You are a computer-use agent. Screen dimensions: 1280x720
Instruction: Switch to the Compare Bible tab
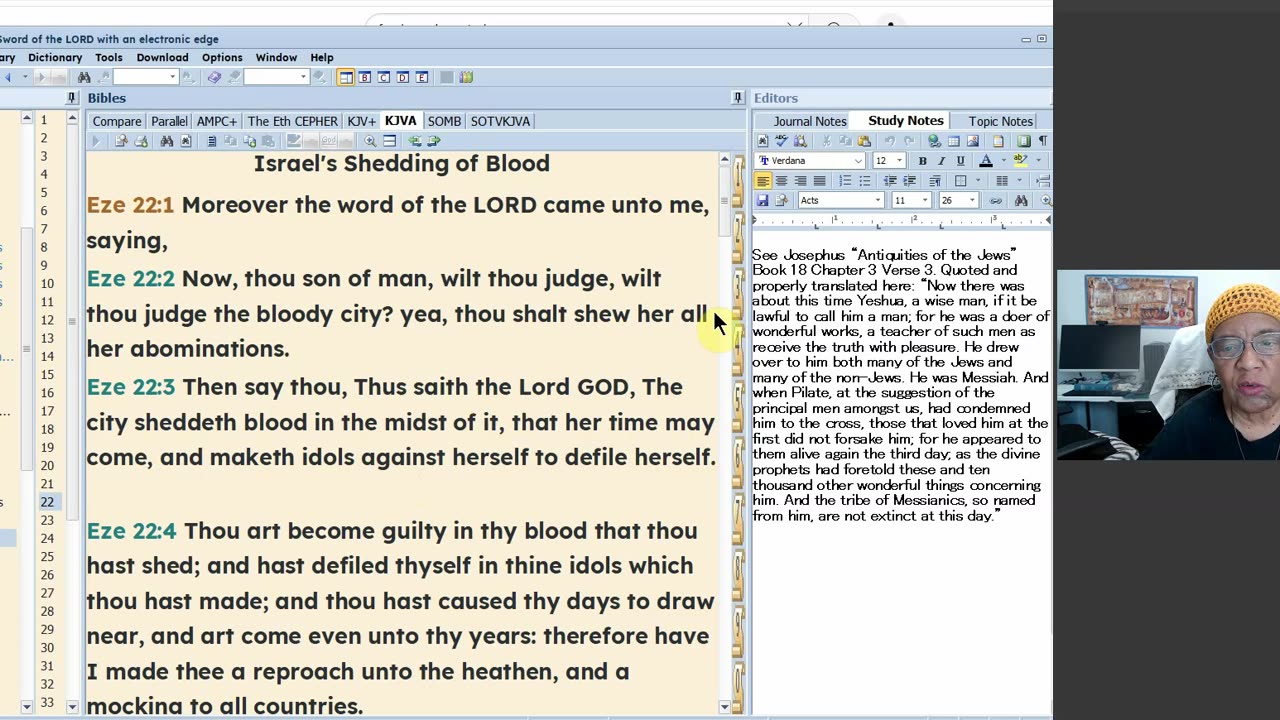[x=117, y=121]
